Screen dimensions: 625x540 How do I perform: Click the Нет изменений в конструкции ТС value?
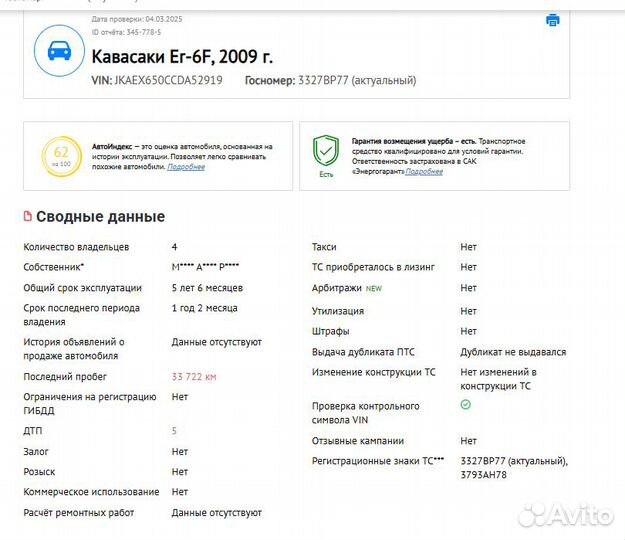[498, 379]
